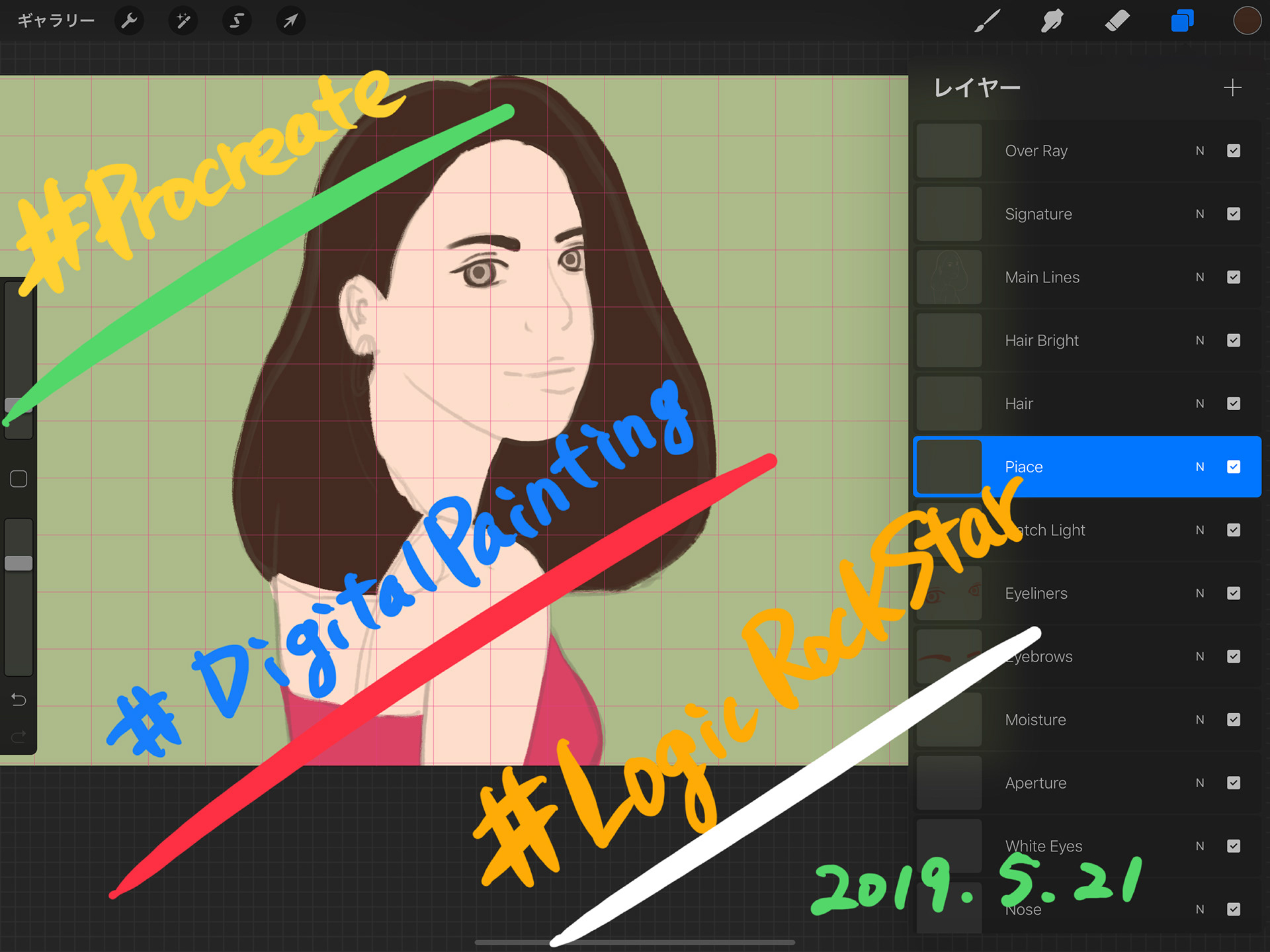The height and width of the screenshot is (952, 1270).
Task: Open blend mode N for White Eyes
Action: point(1200,846)
